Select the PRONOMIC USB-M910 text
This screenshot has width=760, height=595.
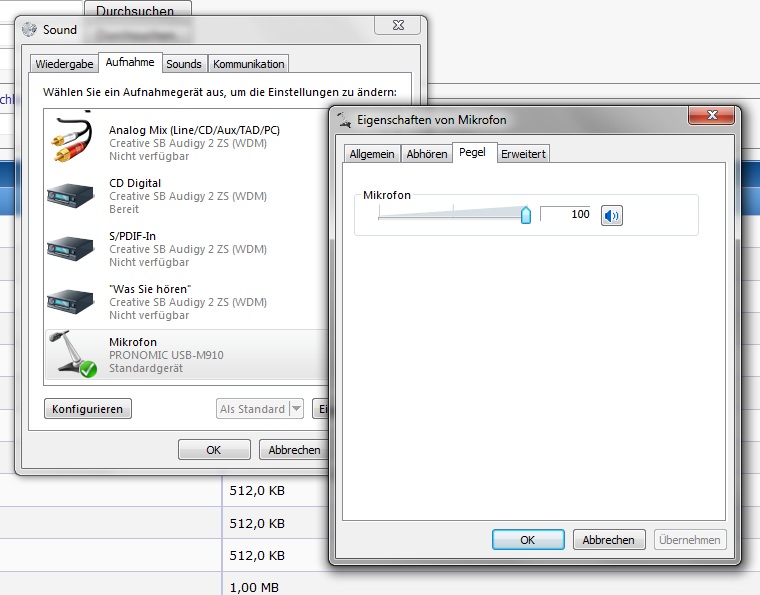click(x=166, y=355)
